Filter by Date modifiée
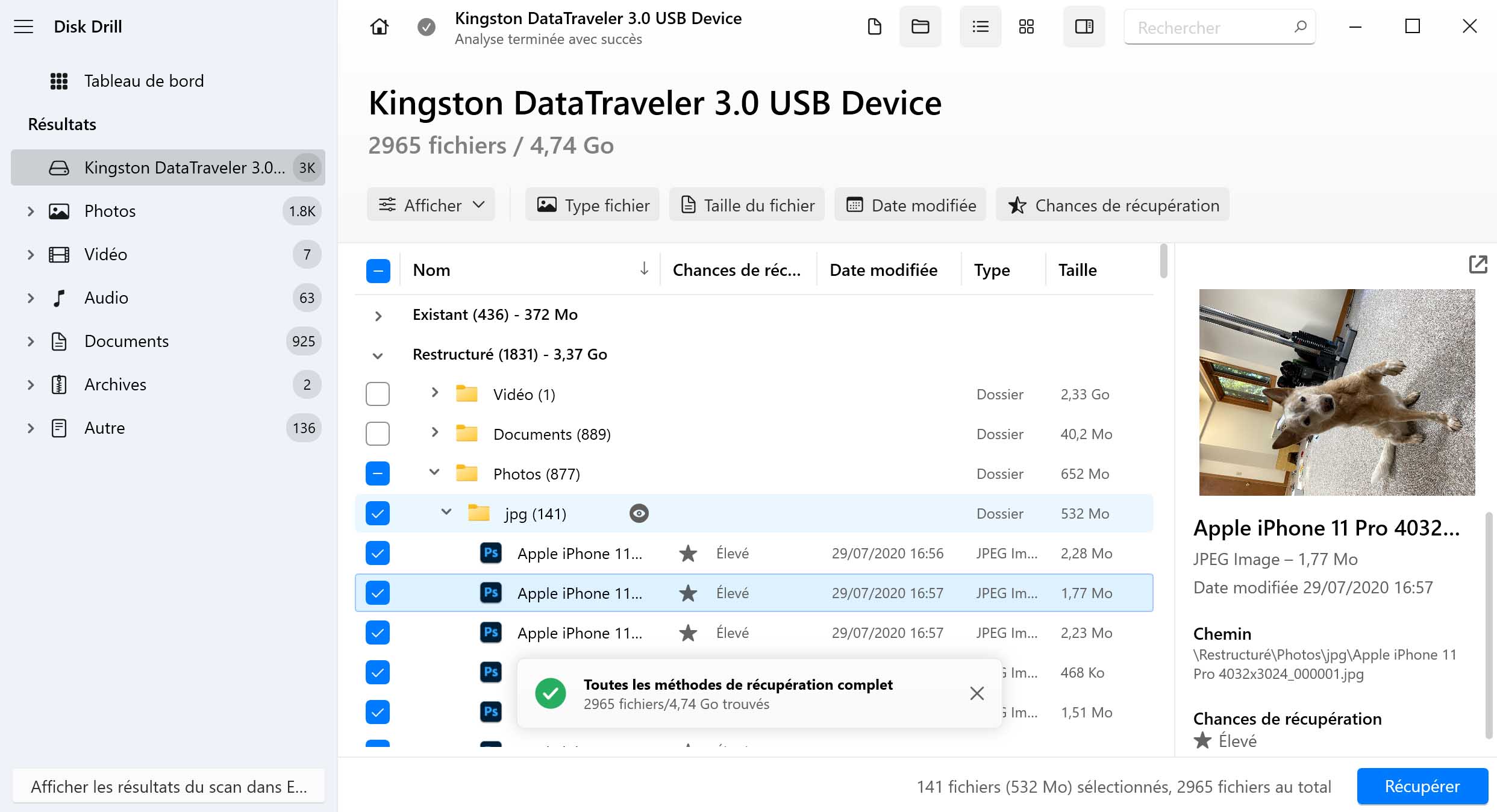Viewport: 1497px width, 812px height. tap(910, 205)
